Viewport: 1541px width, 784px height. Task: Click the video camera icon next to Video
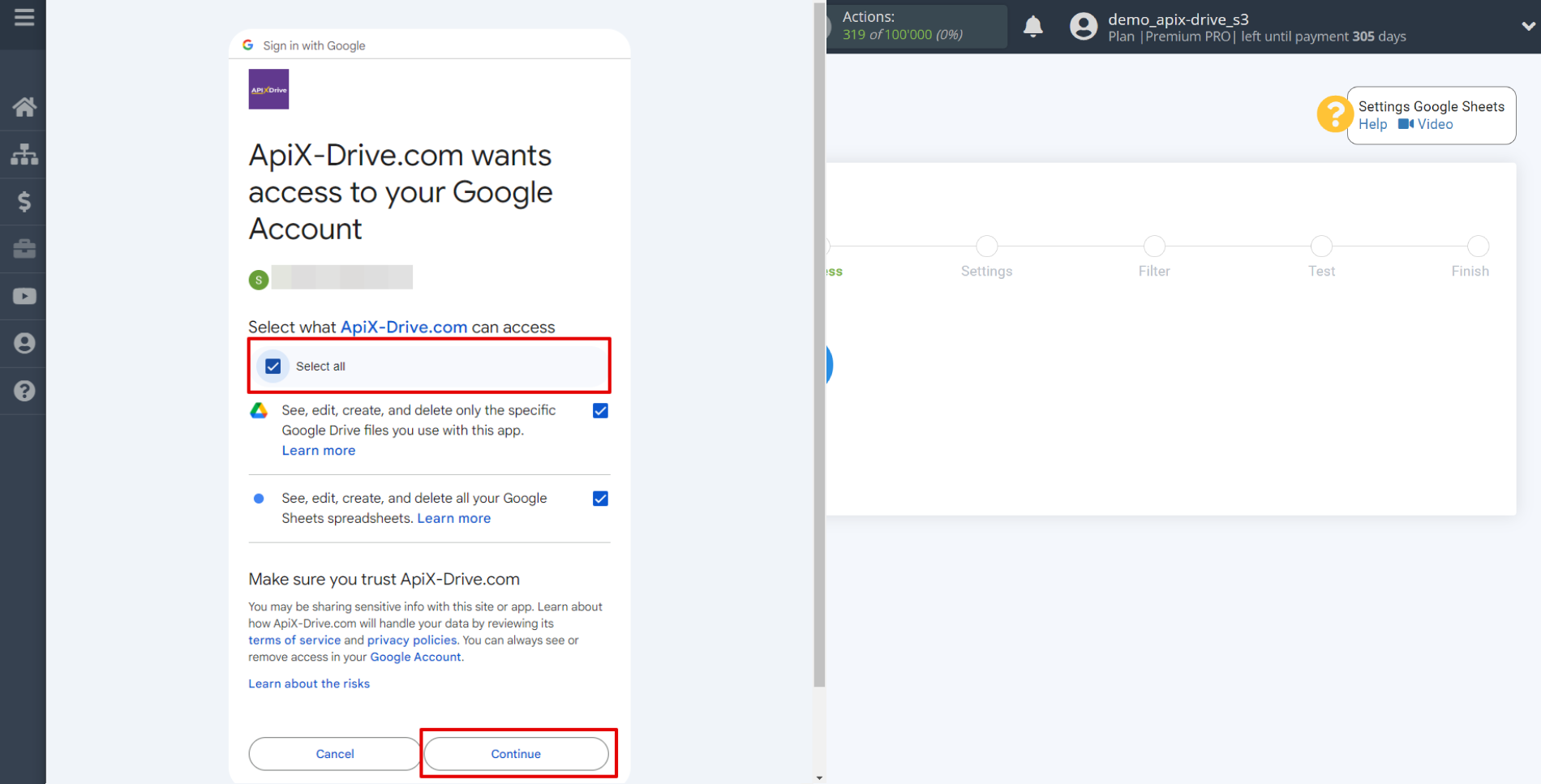(x=1406, y=124)
